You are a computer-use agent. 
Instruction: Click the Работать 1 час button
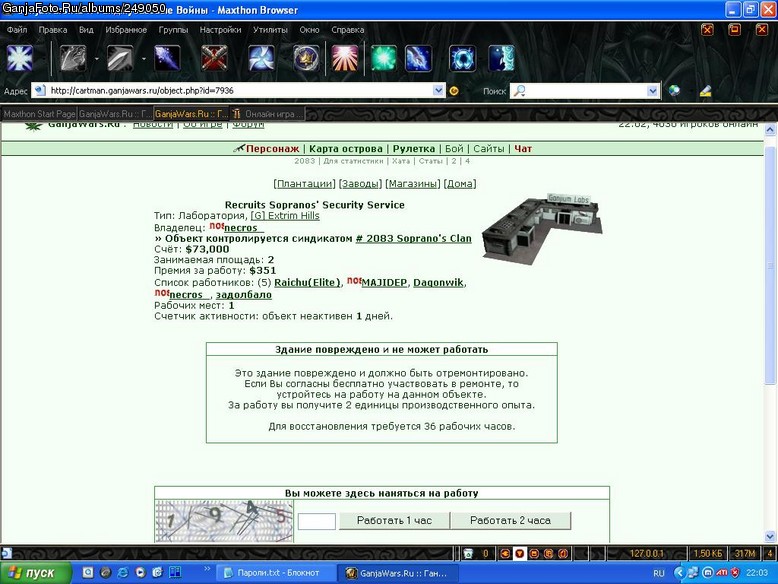coord(394,520)
